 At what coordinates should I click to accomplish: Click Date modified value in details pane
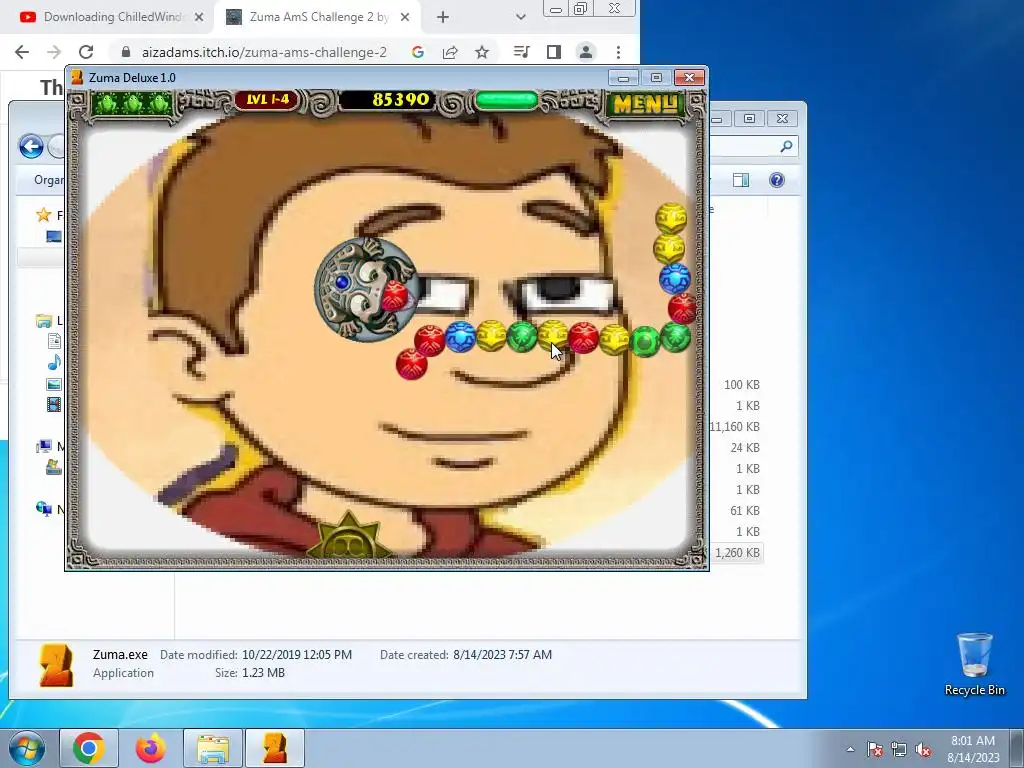(x=296, y=654)
